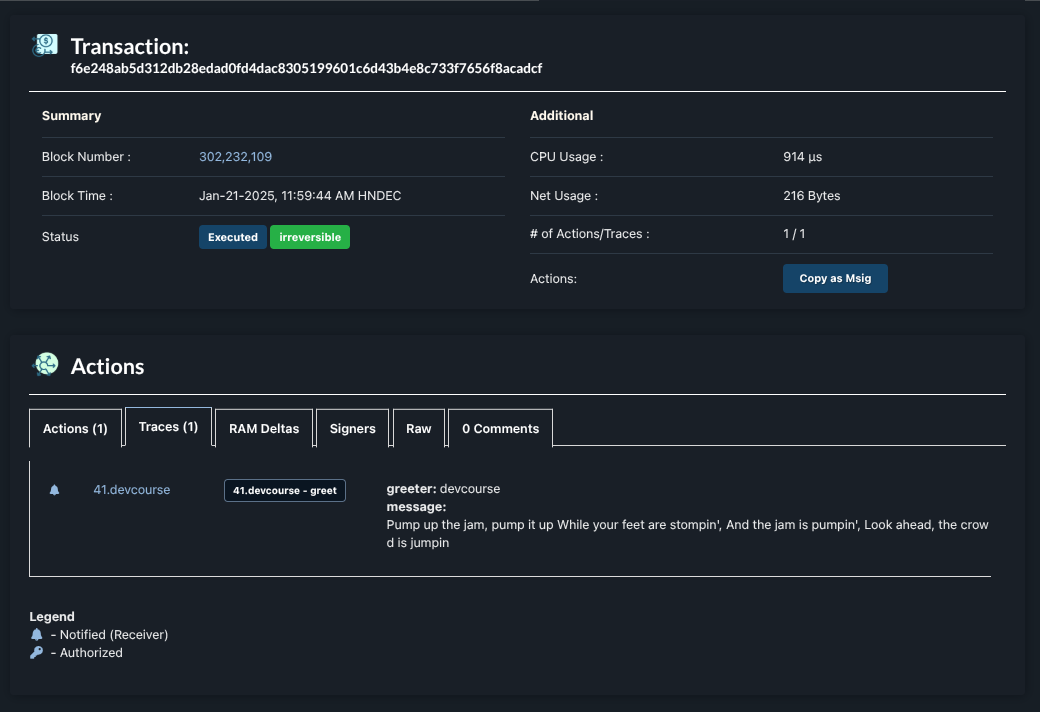Viewport: 1040px width, 712px height.
Task: Click the Block Time value
Action: 300,196
